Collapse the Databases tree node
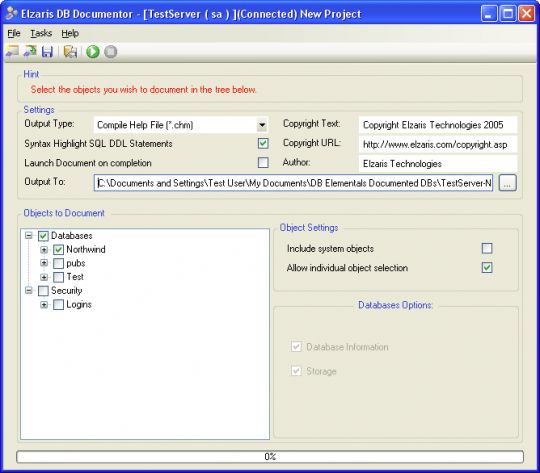 click(x=29, y=236)
